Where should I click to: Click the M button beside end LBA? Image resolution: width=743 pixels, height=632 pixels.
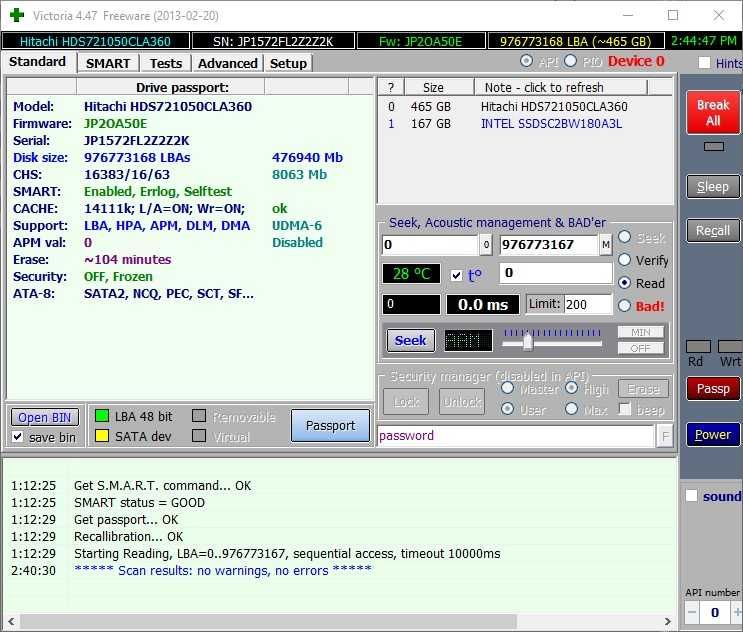[606, 245]
